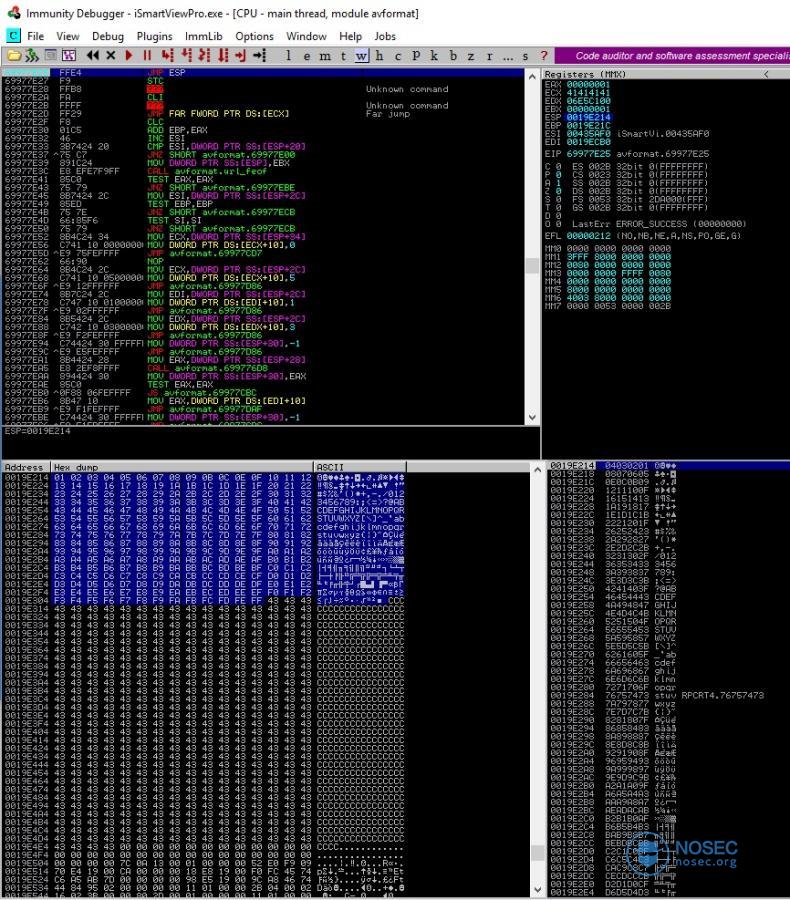790x900 pixels.
Task: Click the Step over icon
Action: coord(186,56)
